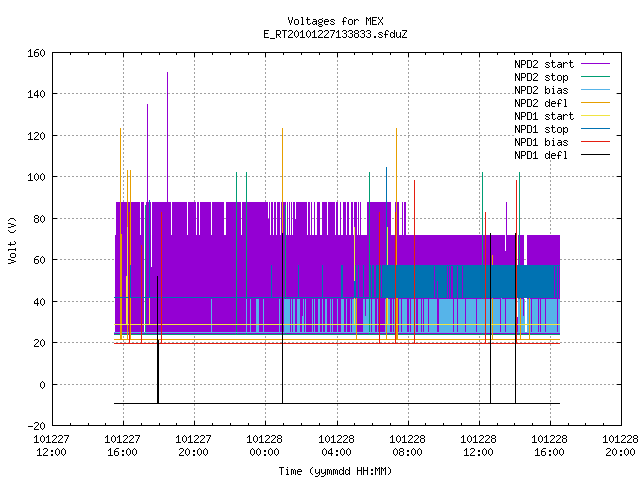Click the '101227 12:00' x-axis tick label
Viewport: 640px width, 480px height.
tap(51, 446)
